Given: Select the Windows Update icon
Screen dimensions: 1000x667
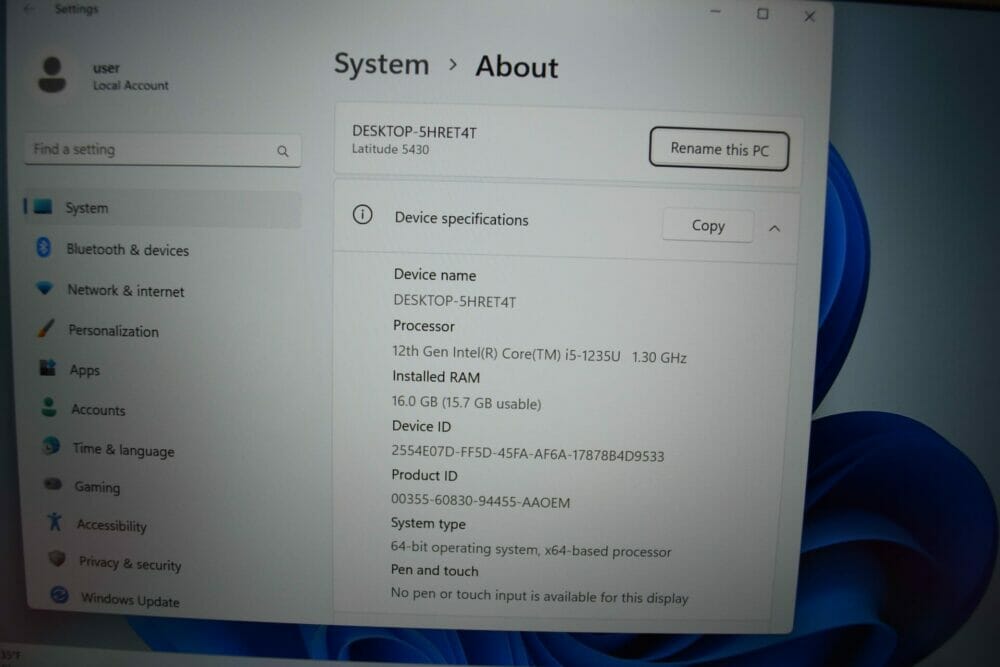Looking at the screenshot, I should pyautogui.click(x=59, y=596).
